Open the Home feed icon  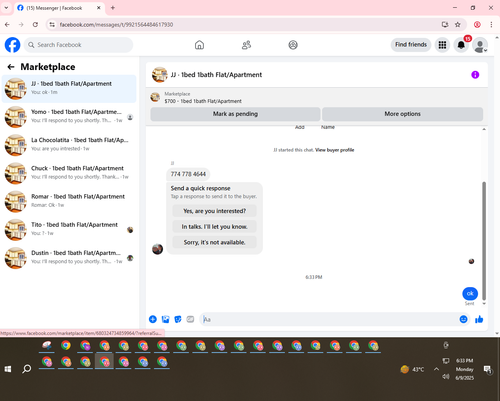pyautogui.click(x=199, y=45)
